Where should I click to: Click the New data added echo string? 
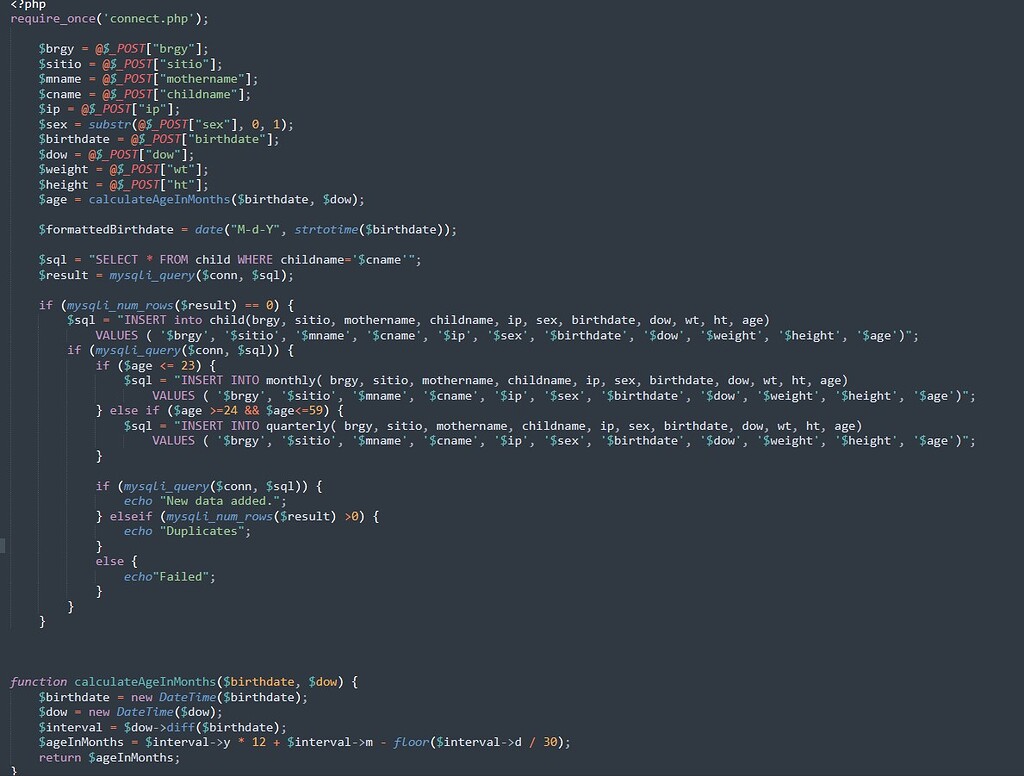[215, 500]
